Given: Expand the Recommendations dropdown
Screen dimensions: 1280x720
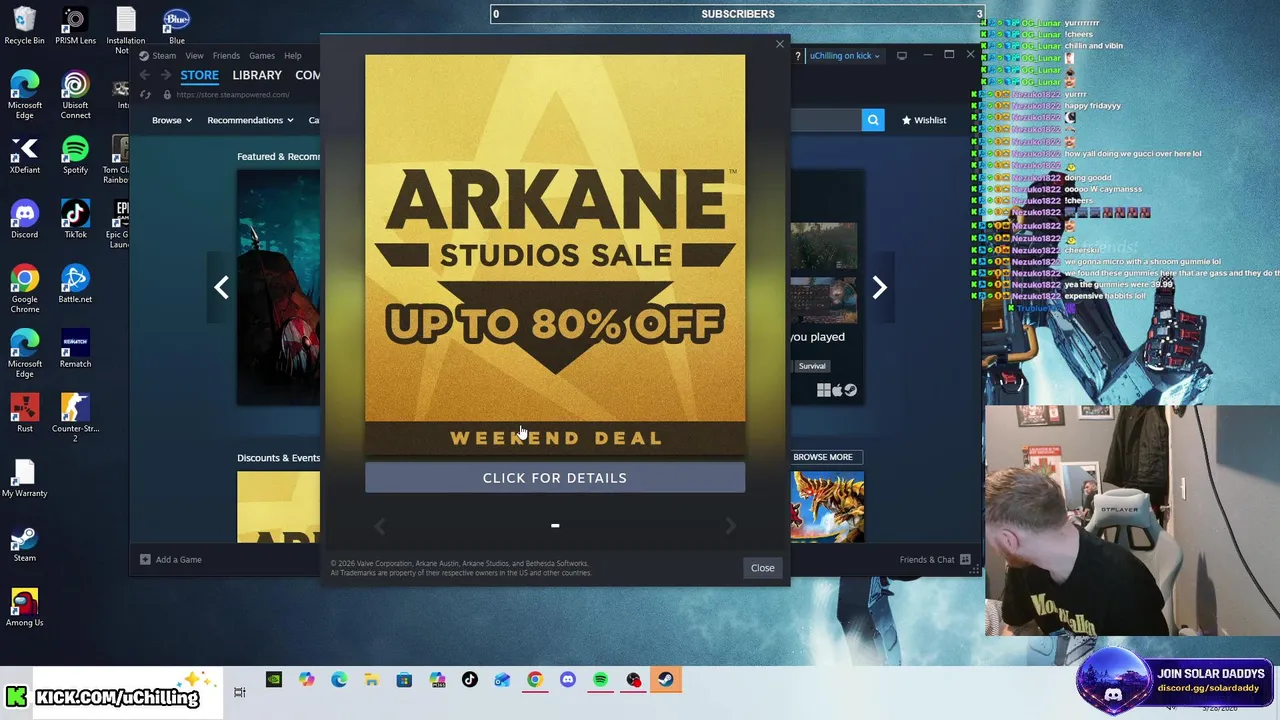Looking at the screenshot, I should [x=250, y=120].
